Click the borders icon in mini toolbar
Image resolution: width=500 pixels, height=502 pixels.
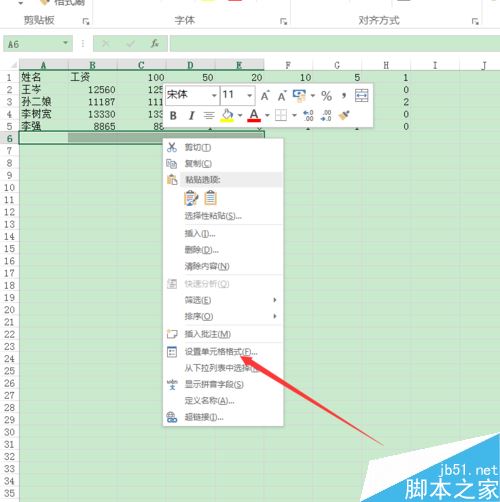[x=281, y=115]
